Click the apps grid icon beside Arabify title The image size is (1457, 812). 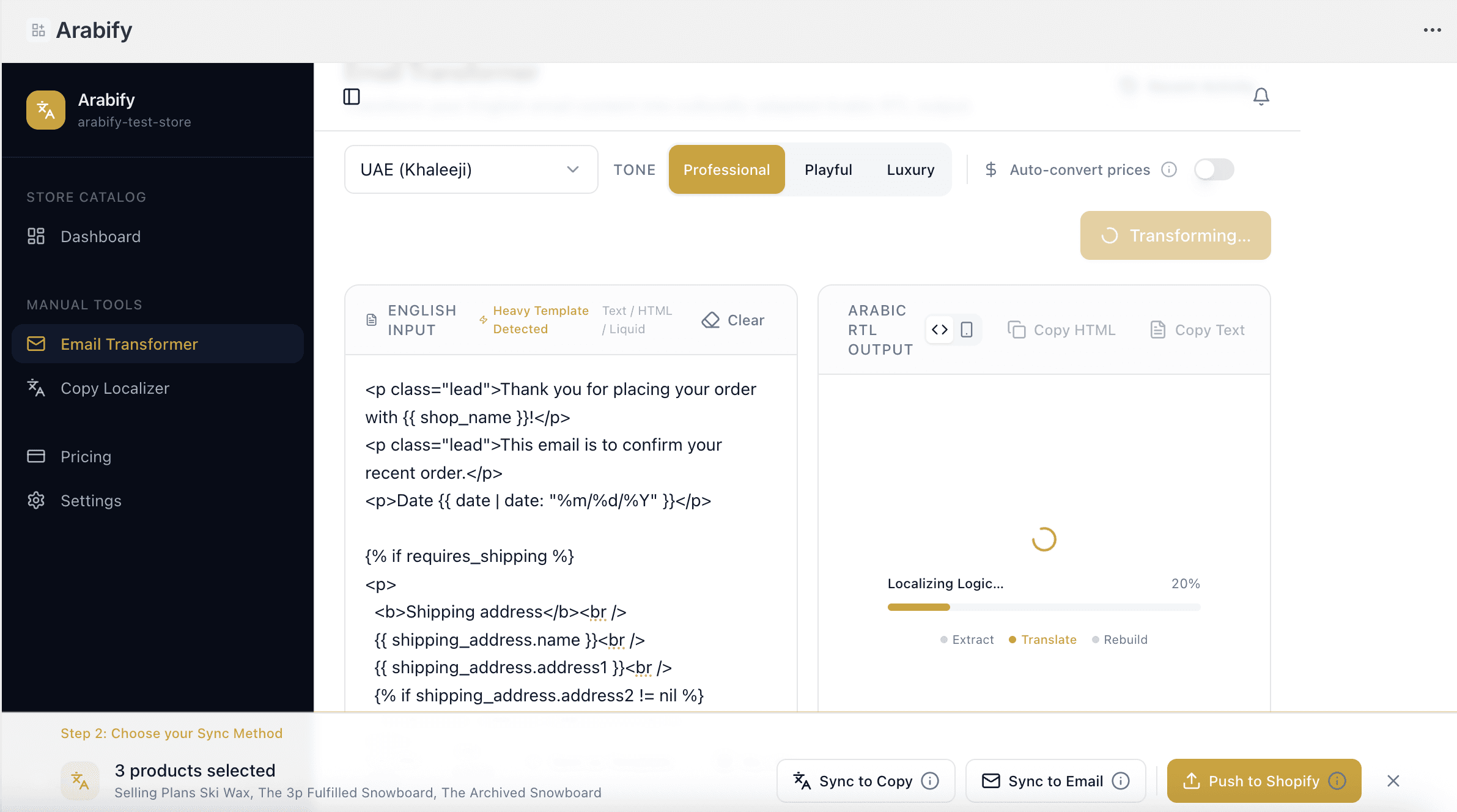(x=39, y=30)
